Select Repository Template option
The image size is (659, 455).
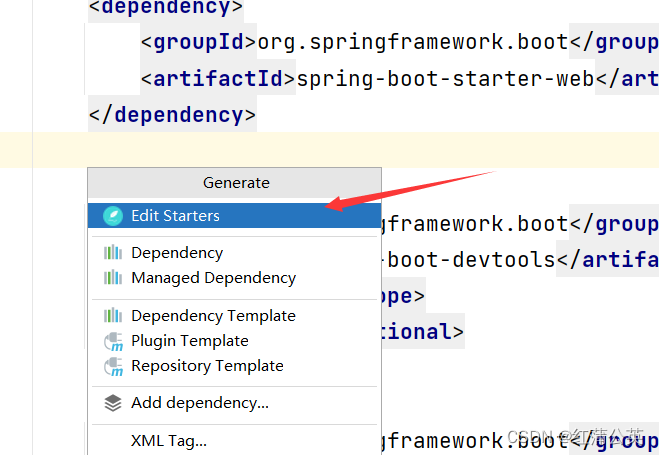[x=235, y=366]
